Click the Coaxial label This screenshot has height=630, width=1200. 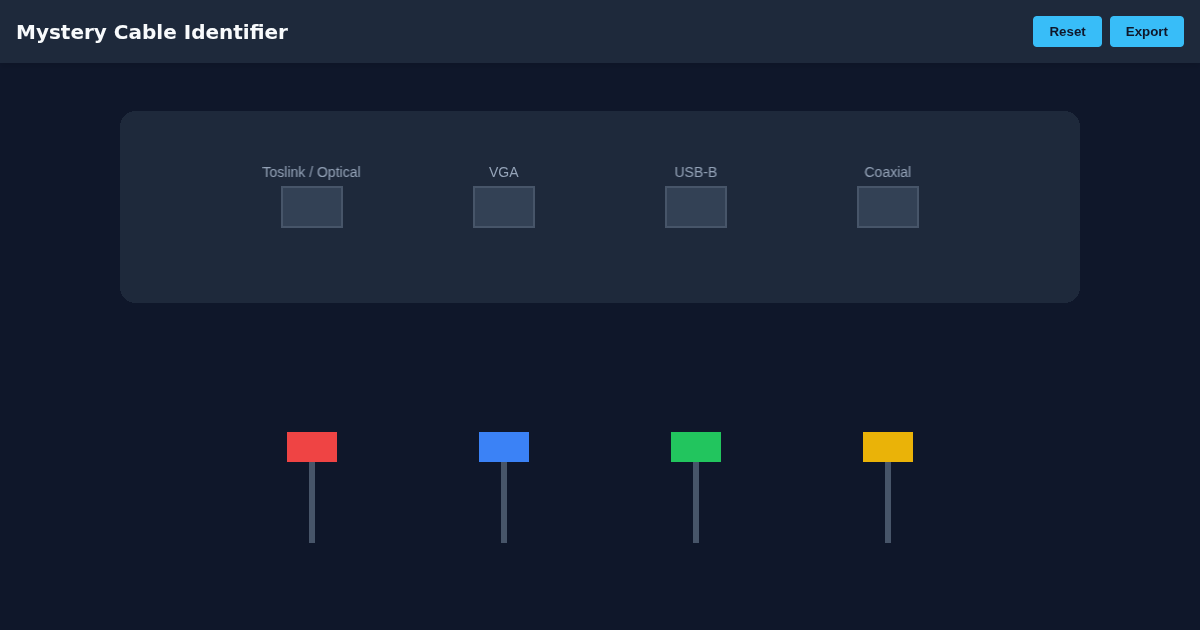[888, 172]
